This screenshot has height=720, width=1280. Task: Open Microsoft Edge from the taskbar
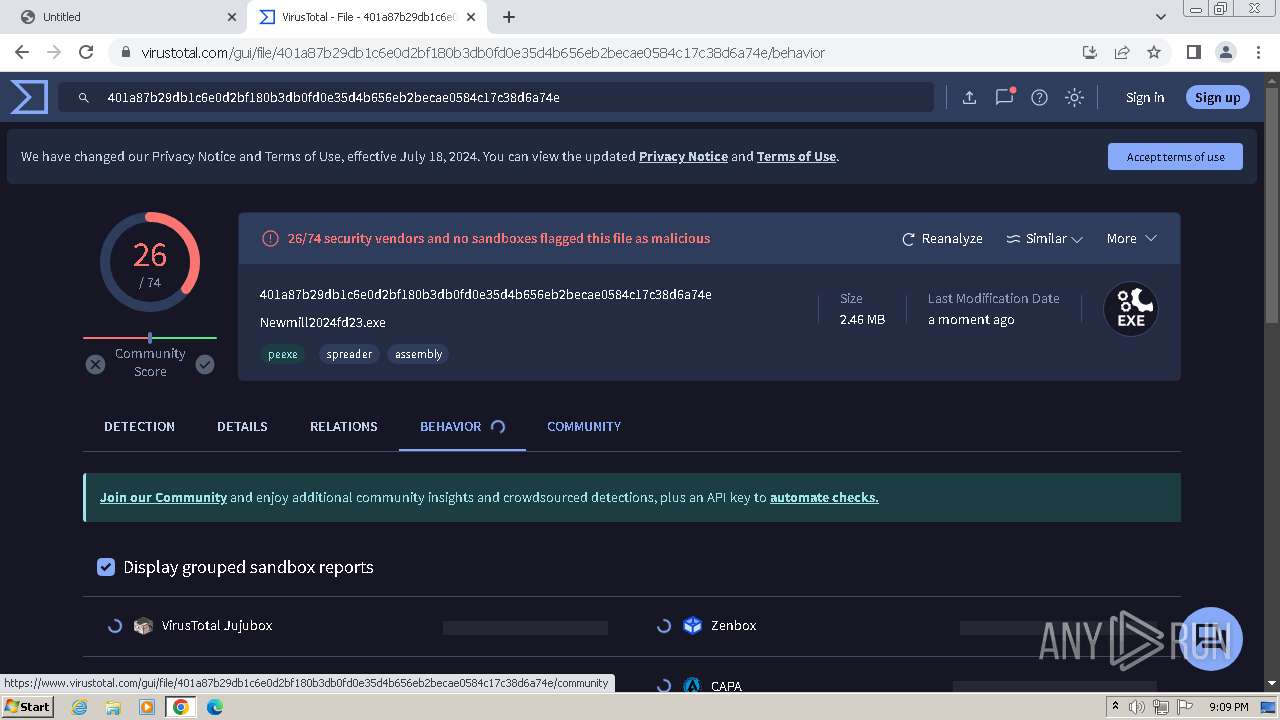pyautogui.click(x=214, y=707)
